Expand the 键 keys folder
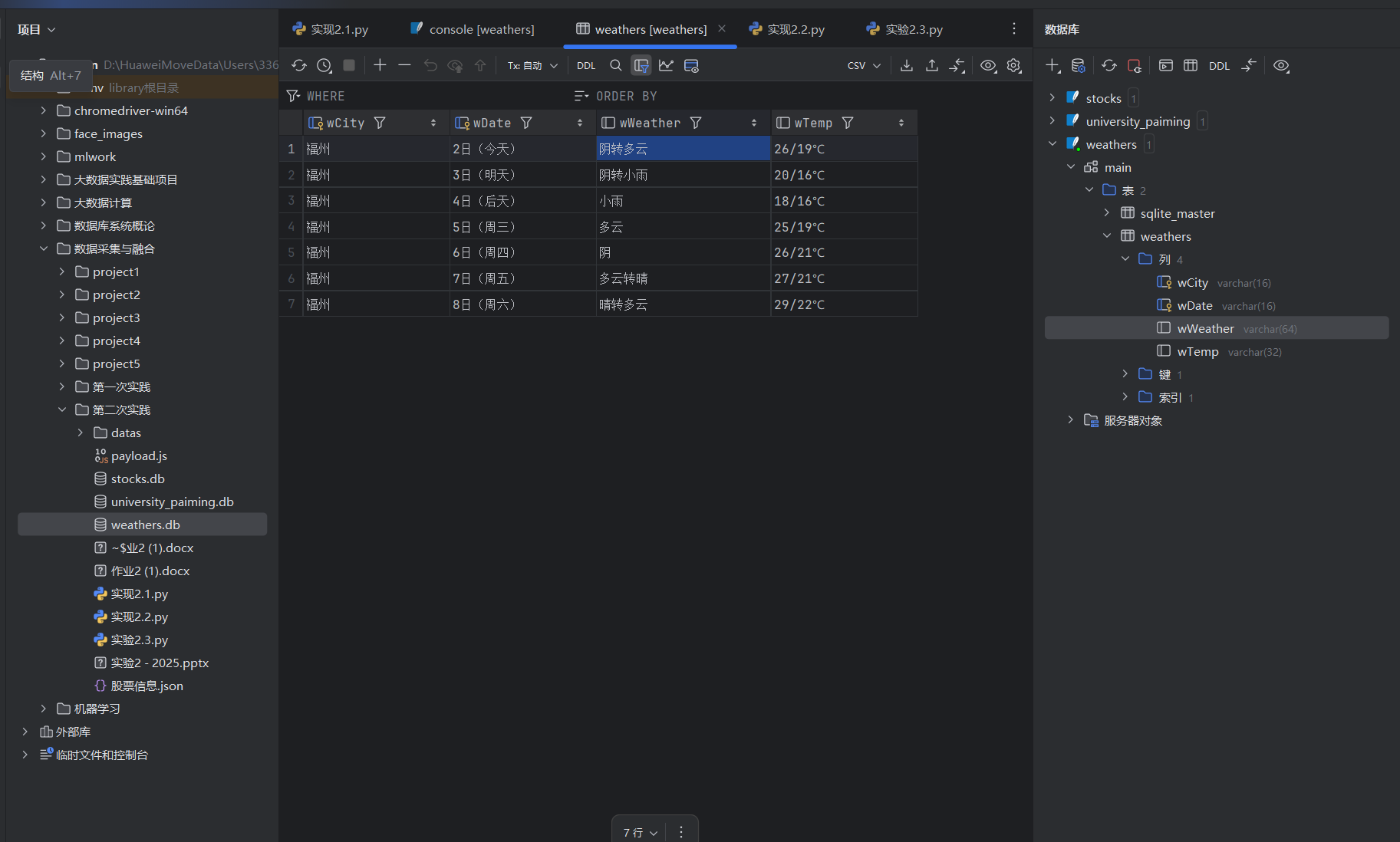 pos(1125,374)
